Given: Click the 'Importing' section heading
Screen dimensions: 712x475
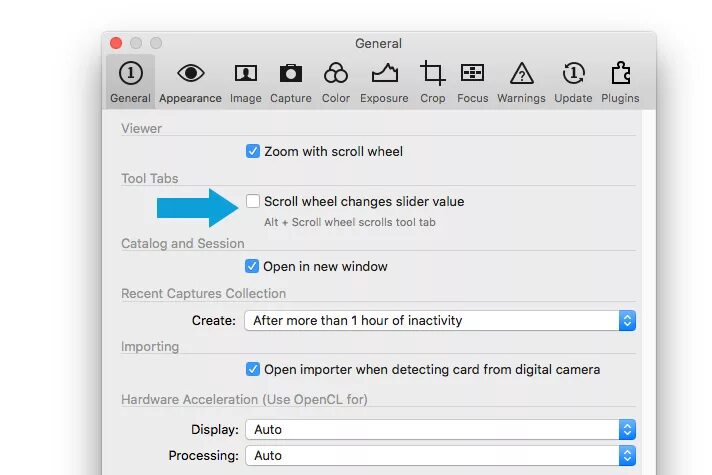Looking at the screenshot, I should click(x=150, y=346).
